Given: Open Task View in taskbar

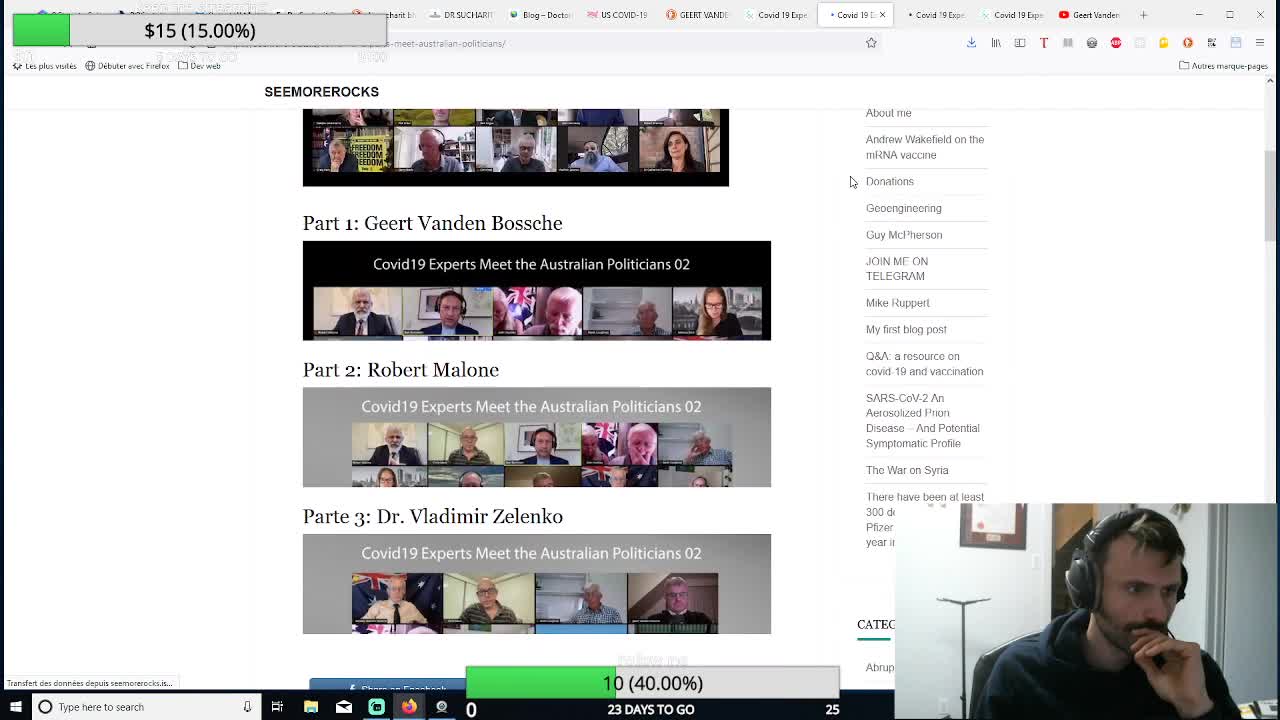Looking at the screenshot, I should (x=277, y=707).
